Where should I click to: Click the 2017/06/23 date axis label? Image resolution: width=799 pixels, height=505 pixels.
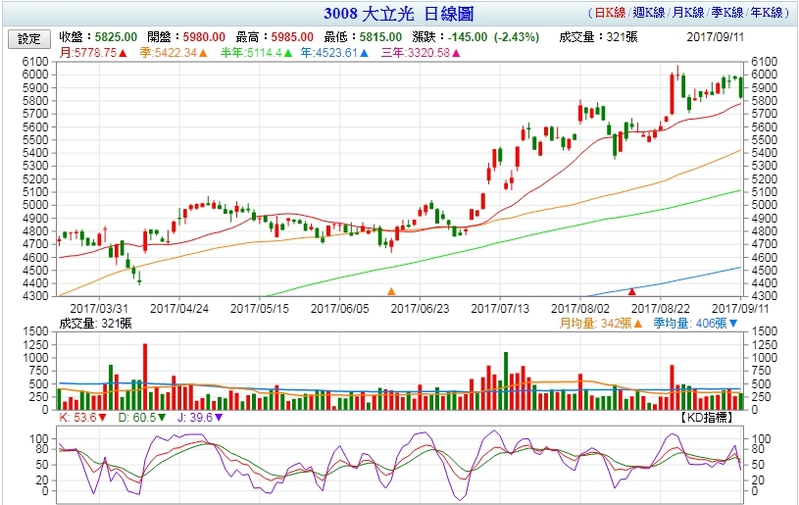(x=420, y=309)
